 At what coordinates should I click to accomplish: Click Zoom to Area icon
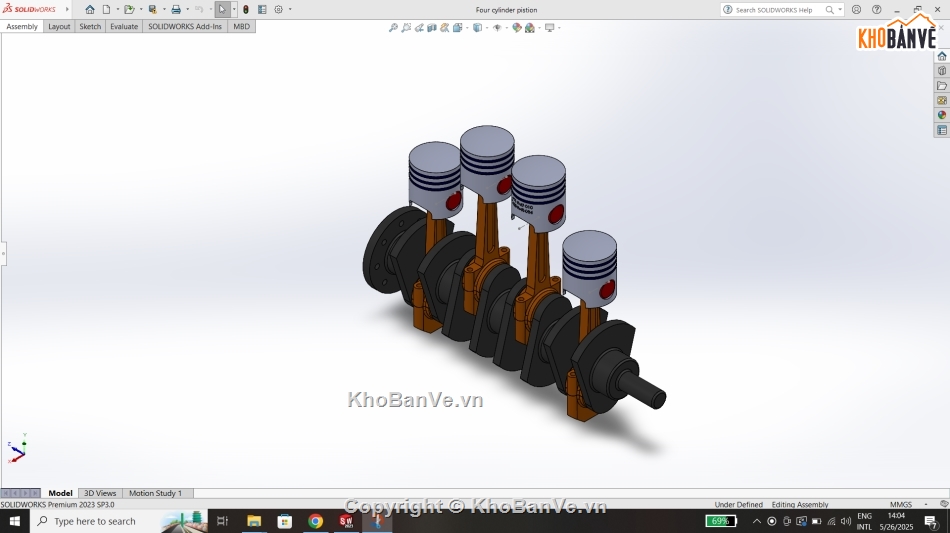406,27
